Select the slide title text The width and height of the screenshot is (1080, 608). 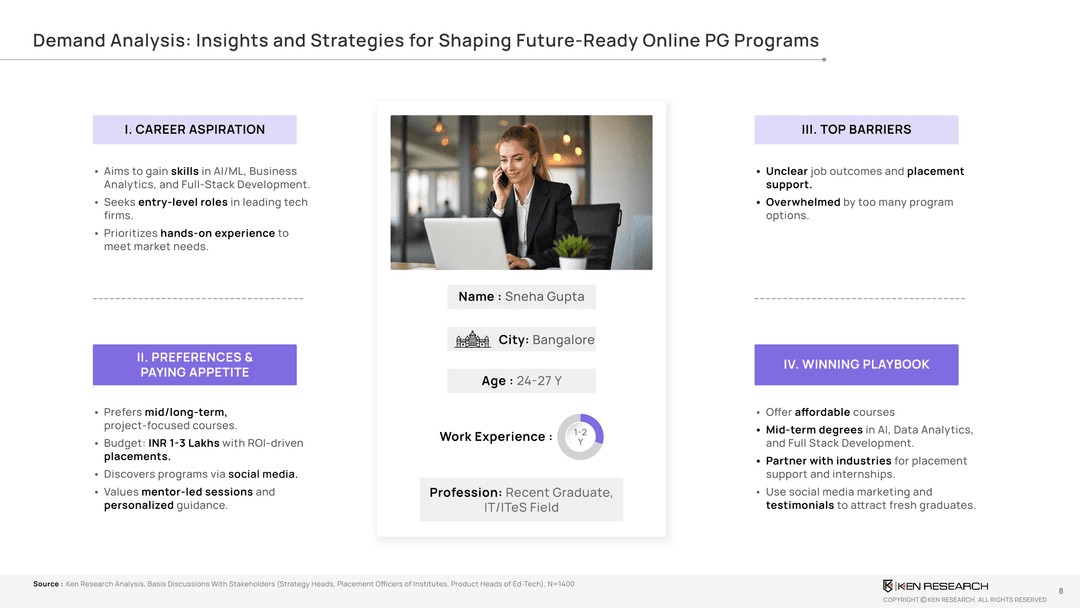pyautogui.click(x=426, y=41)
